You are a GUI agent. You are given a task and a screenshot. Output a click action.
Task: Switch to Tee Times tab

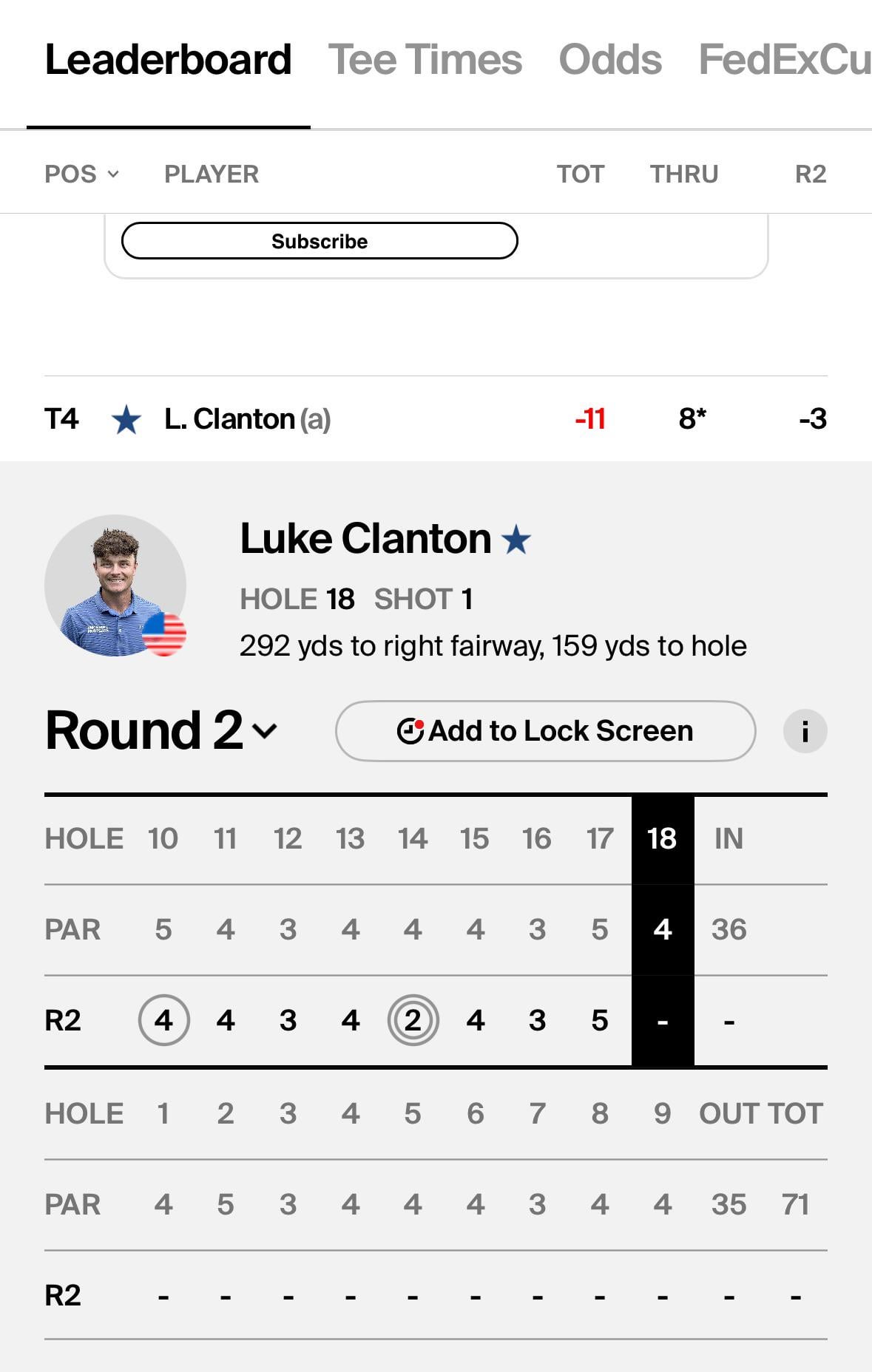tap(425, 59)
